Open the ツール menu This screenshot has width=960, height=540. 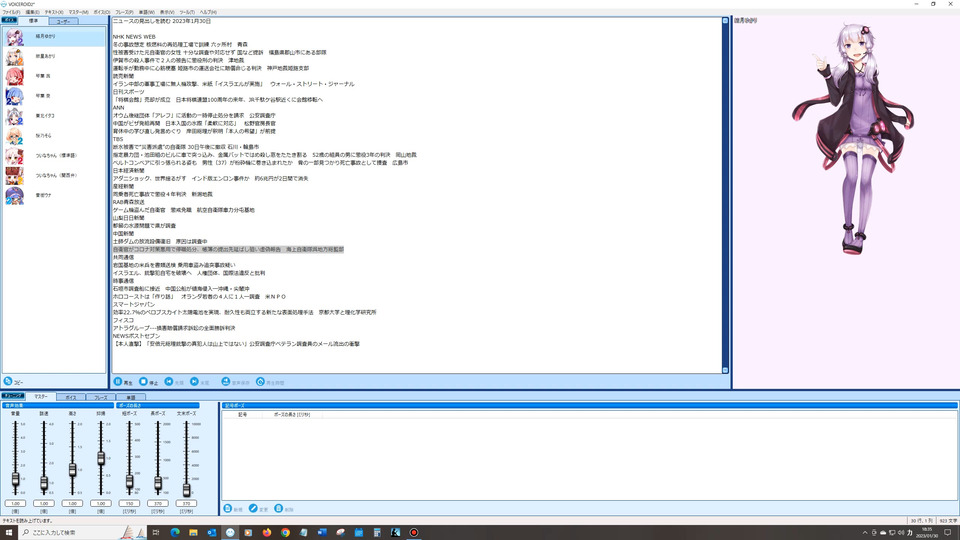(187, 12)
